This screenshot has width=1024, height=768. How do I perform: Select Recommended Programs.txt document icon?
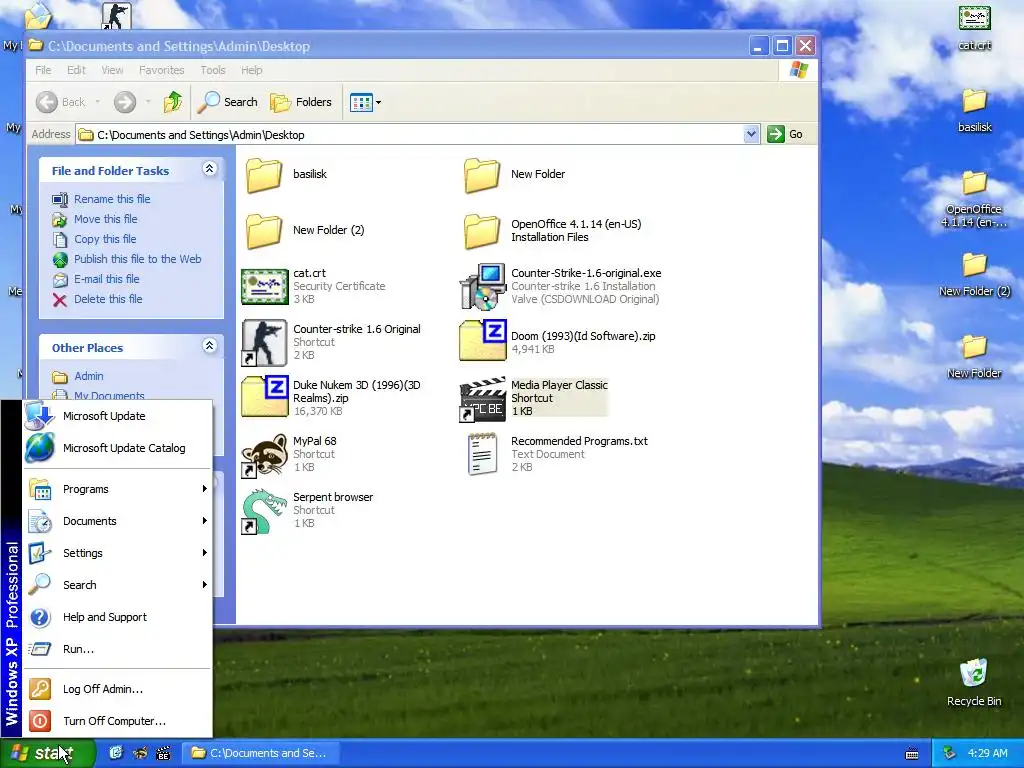click(x=483, y=454)
